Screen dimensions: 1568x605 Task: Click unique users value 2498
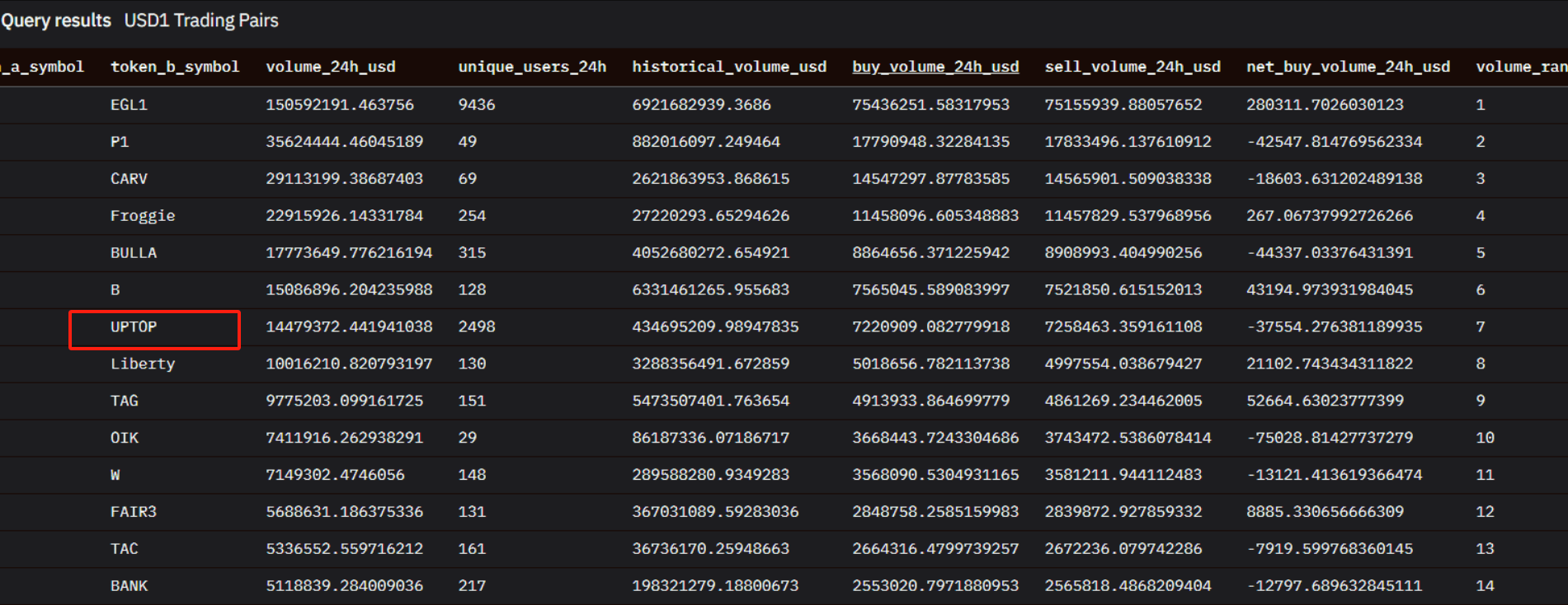(477, 327)
